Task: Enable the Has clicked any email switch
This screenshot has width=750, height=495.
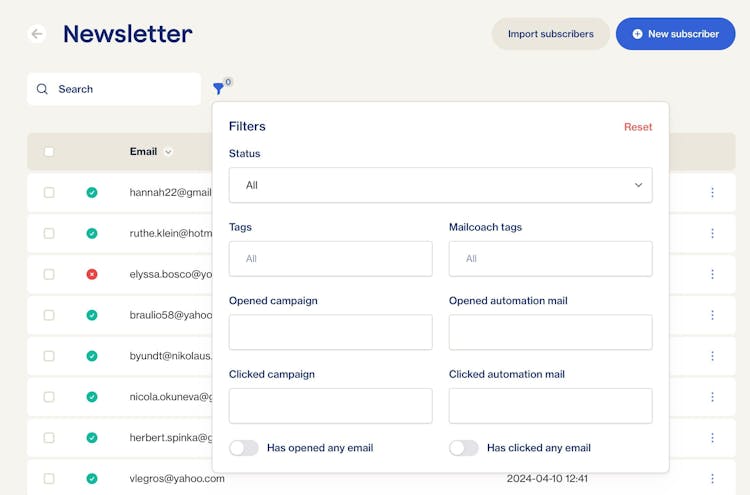Action: click(x=464, y=448)
